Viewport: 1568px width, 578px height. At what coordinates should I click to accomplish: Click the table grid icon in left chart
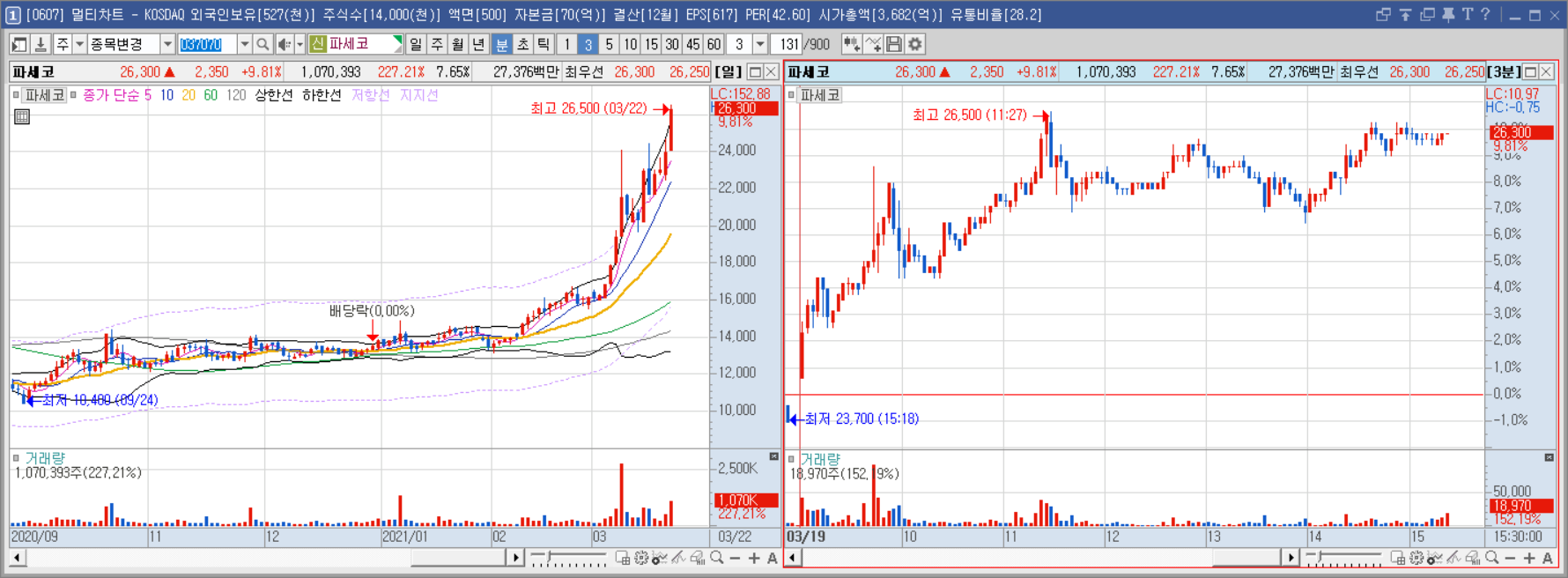(x=22, y=116)
